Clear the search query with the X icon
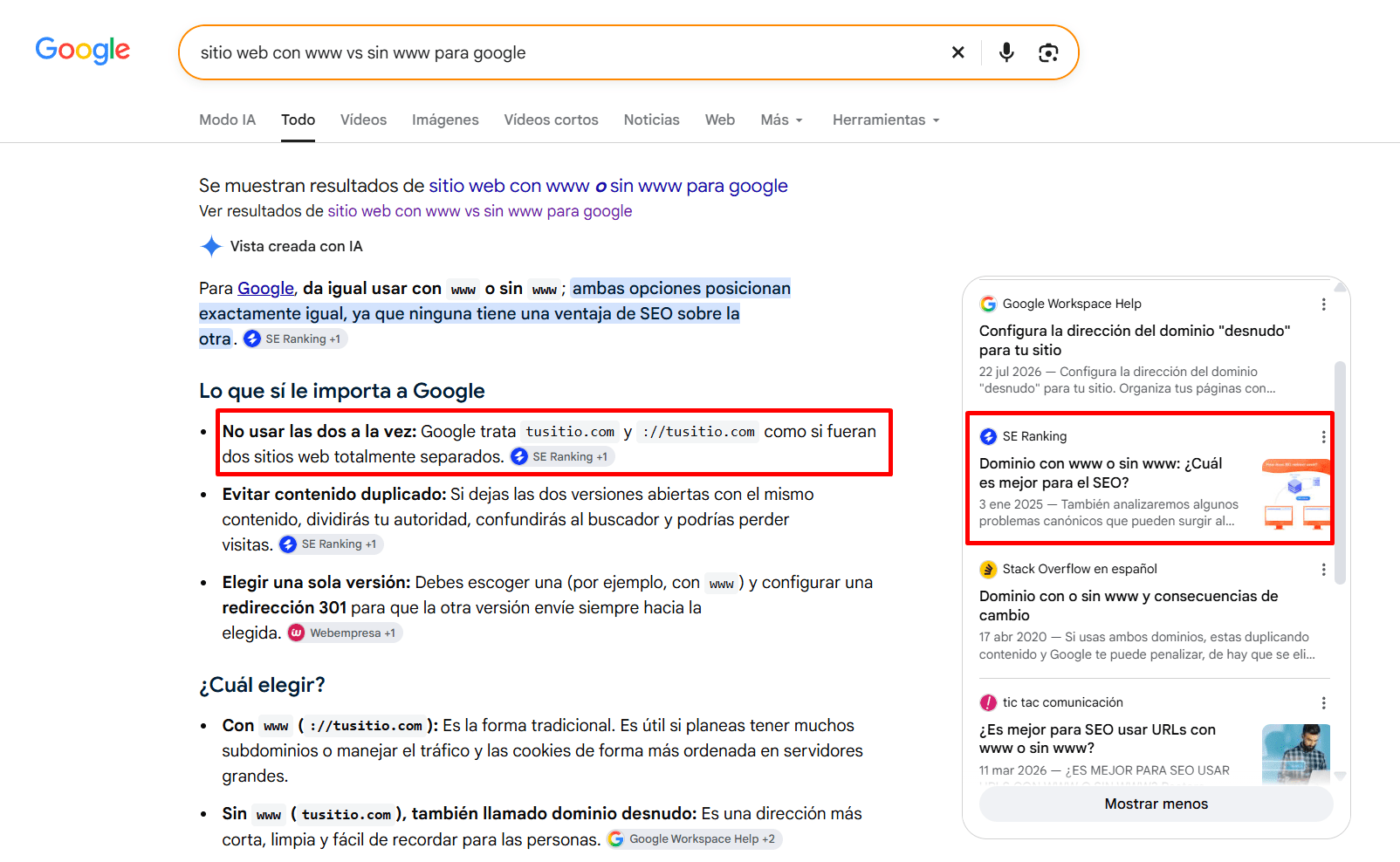The width and height of the screenshot is (1400, 862). tap(957, 52)
